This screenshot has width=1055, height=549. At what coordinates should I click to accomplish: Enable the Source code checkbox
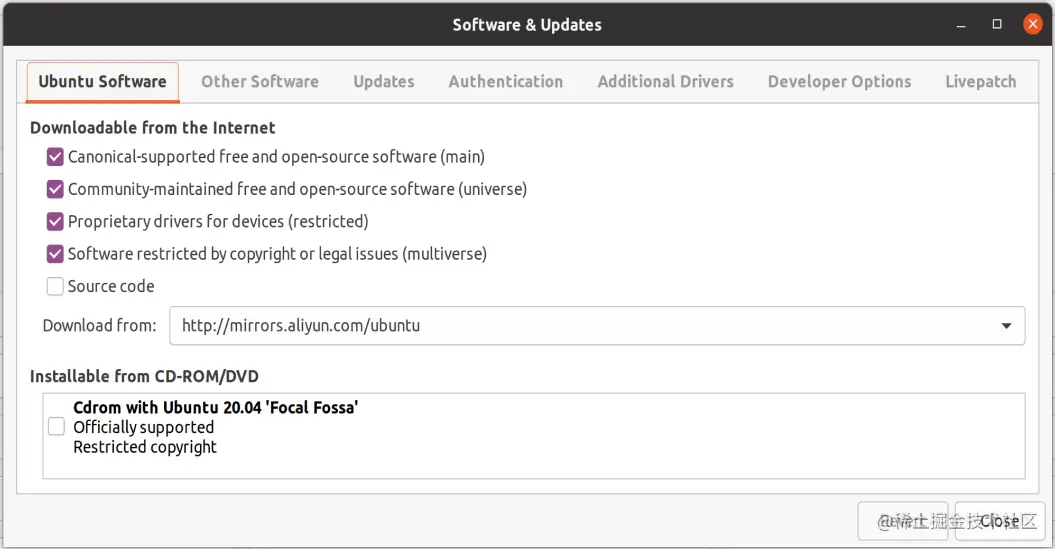(55, 286)
